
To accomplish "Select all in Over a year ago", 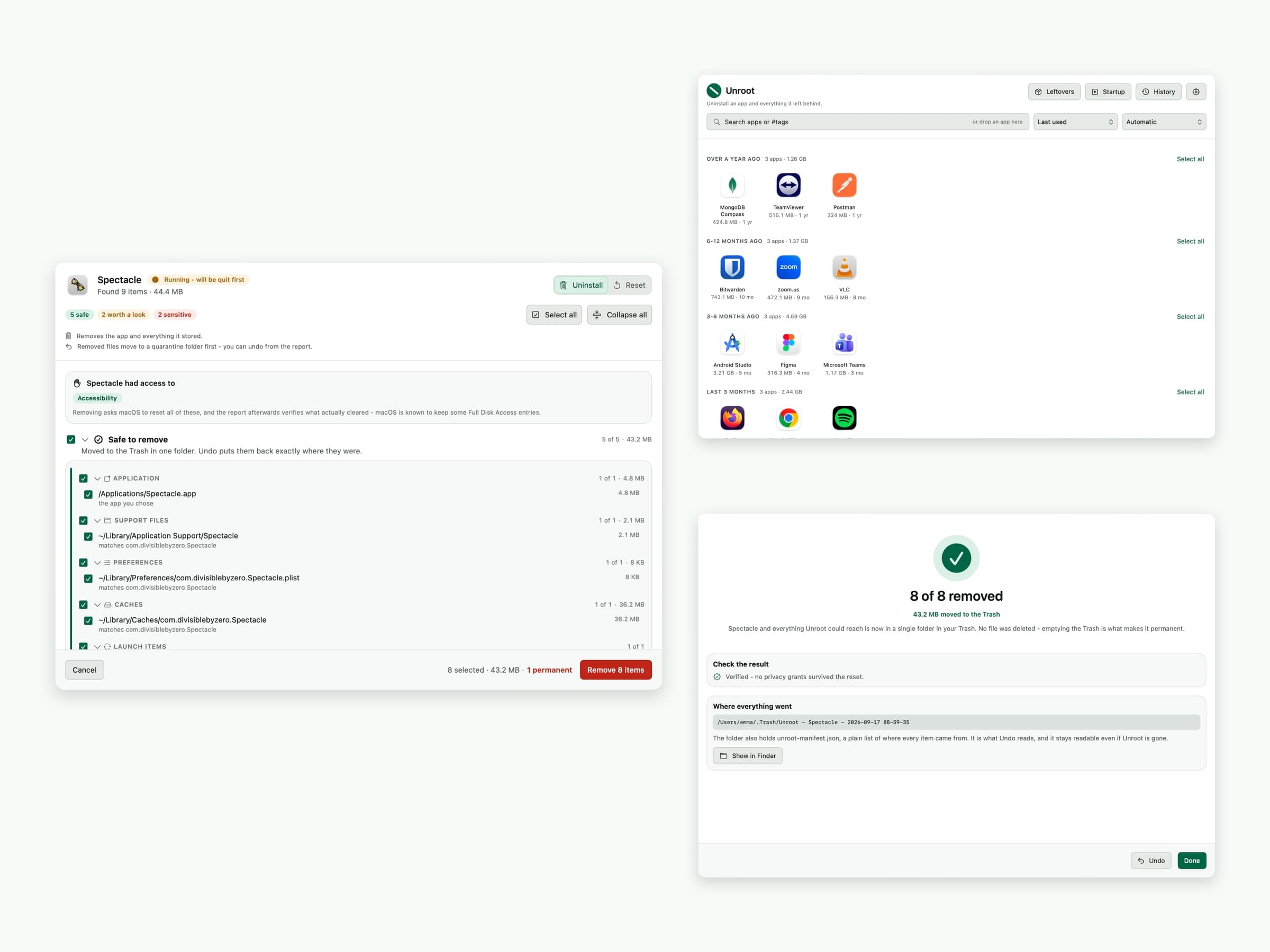I will (x=1190, y=159).
